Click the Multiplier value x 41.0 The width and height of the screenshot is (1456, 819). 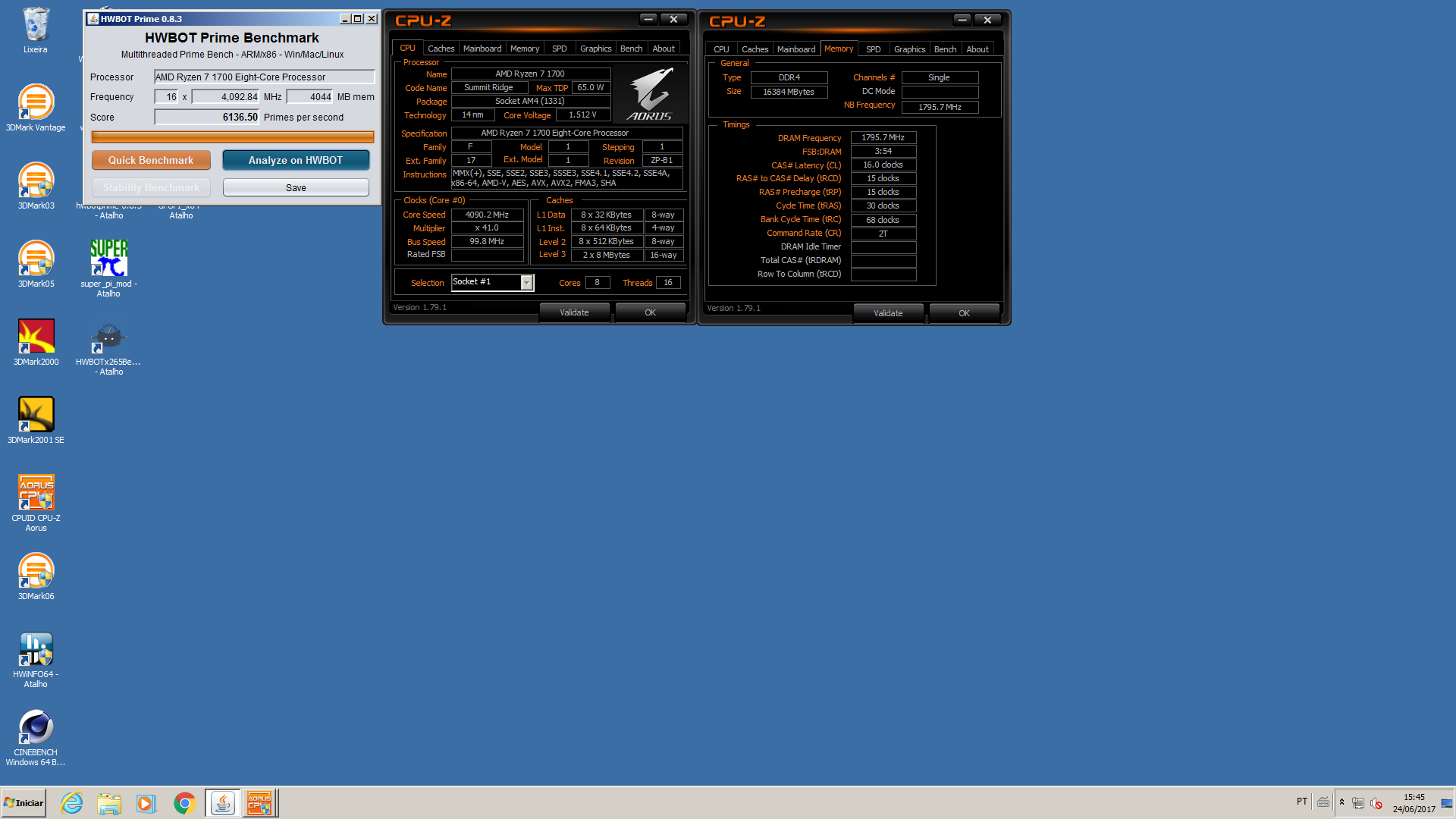[x=487, y=227]
